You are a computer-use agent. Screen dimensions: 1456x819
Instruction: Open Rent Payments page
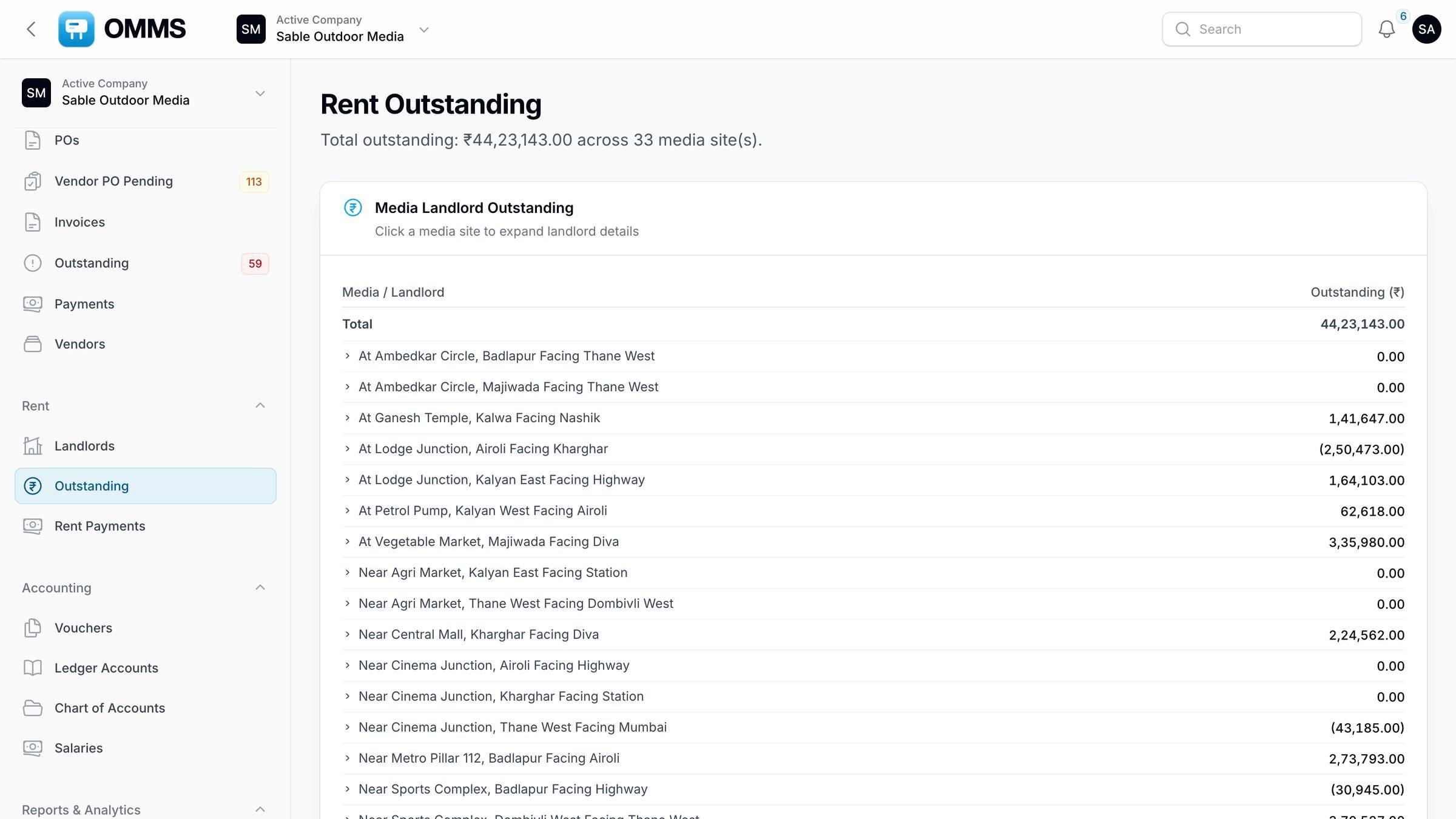146,526
